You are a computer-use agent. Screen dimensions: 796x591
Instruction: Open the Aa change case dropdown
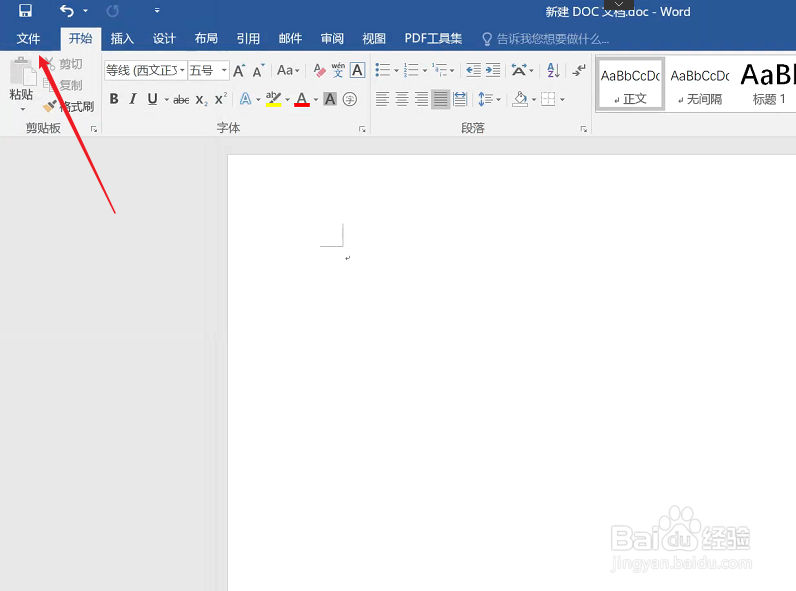click(288, 71)
